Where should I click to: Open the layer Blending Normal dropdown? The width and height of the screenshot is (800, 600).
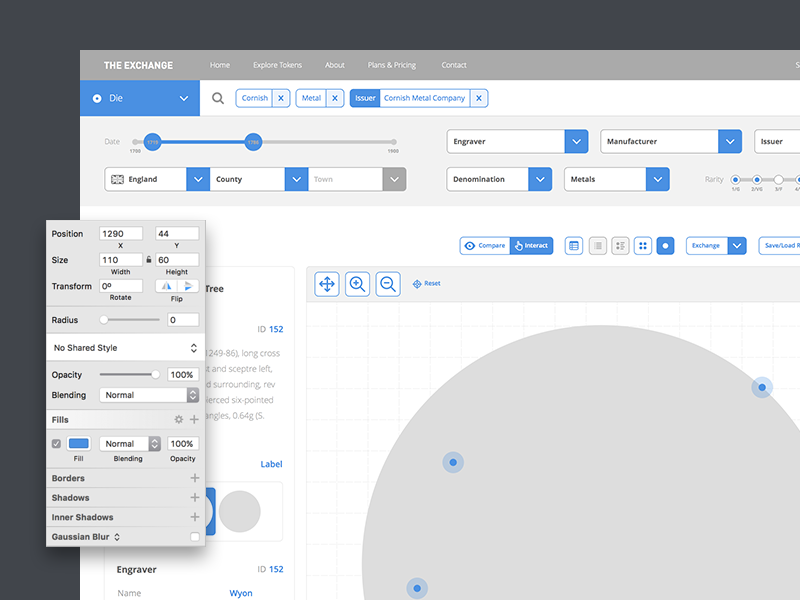149,395
